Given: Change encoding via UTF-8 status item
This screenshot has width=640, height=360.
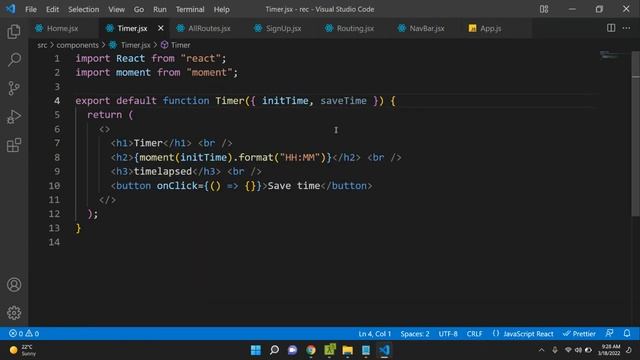Looking at the screenshot, I should 448,333.
